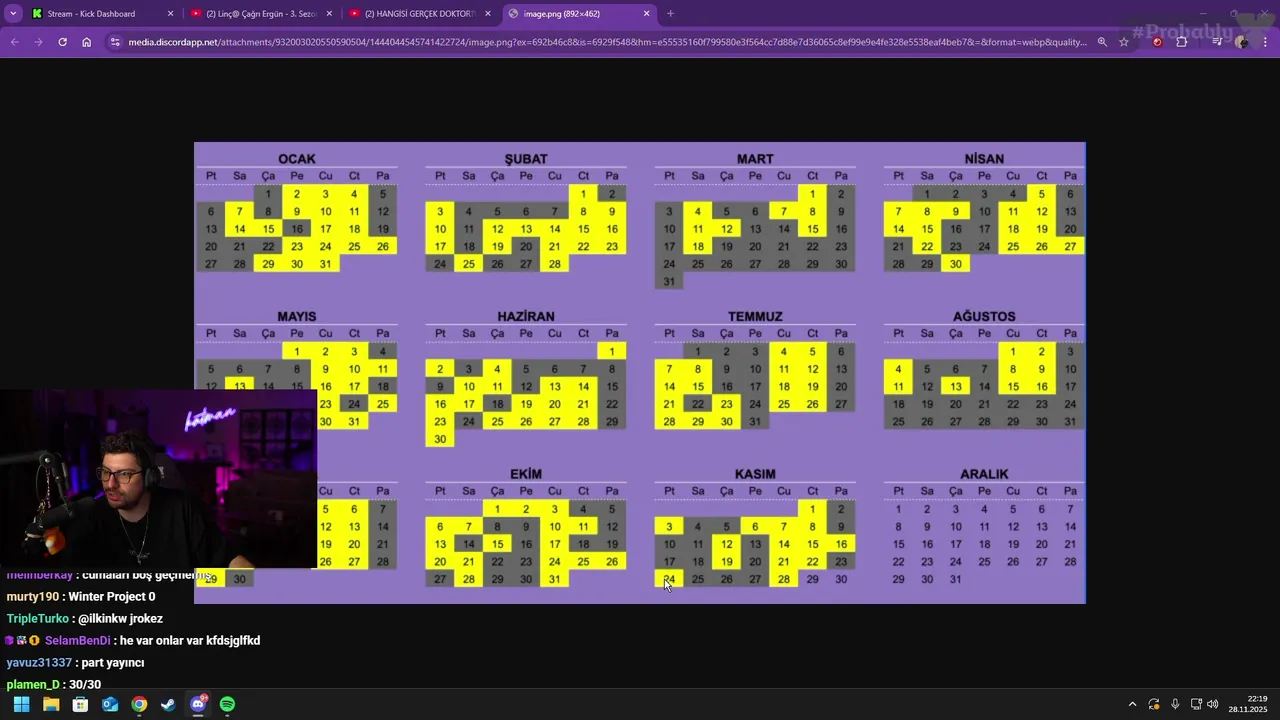
Task: Click the HAZİRAN month heading
Action: [526, 316]
